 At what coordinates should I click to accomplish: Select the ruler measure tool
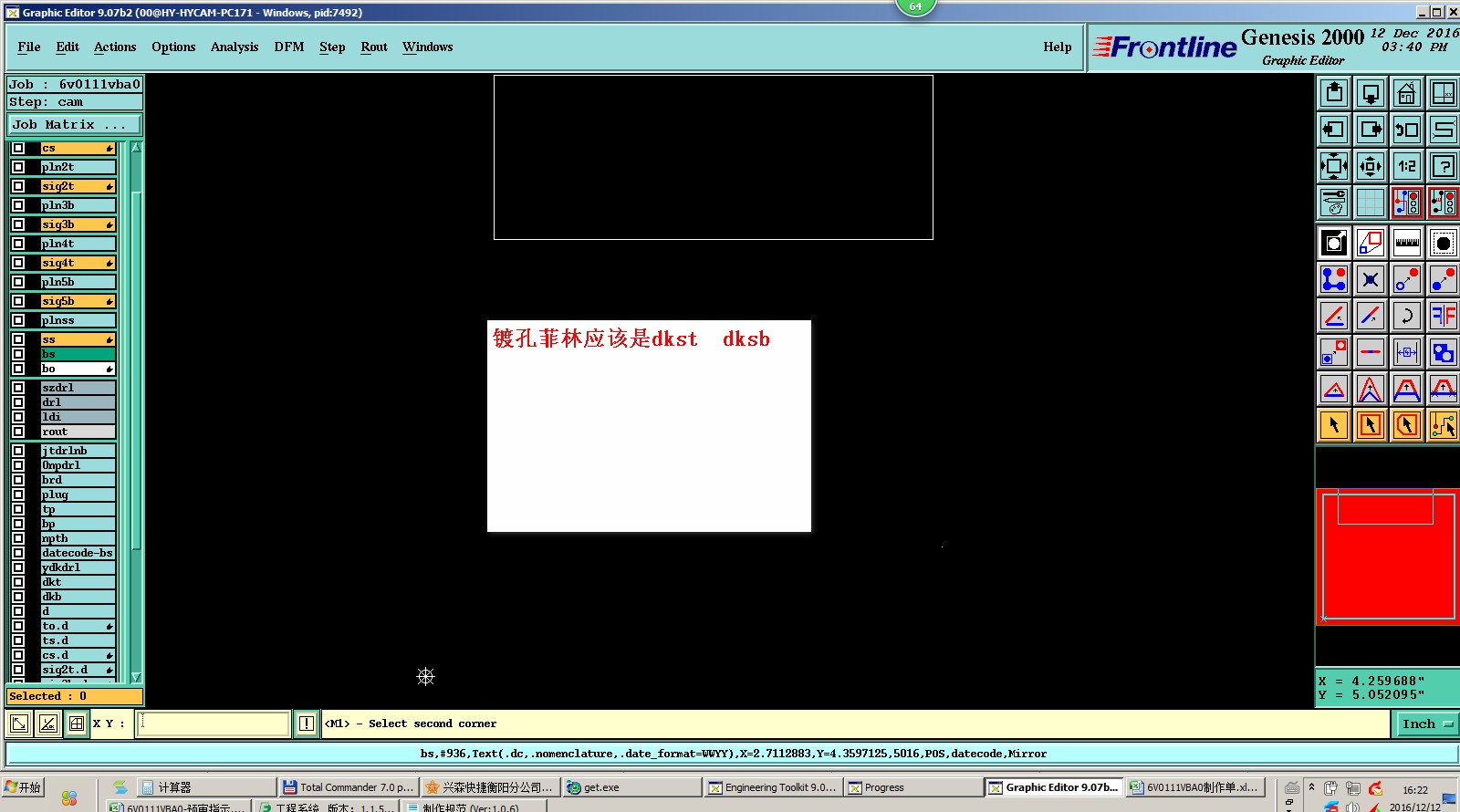pyautogui.click(x=1407, y=243)
